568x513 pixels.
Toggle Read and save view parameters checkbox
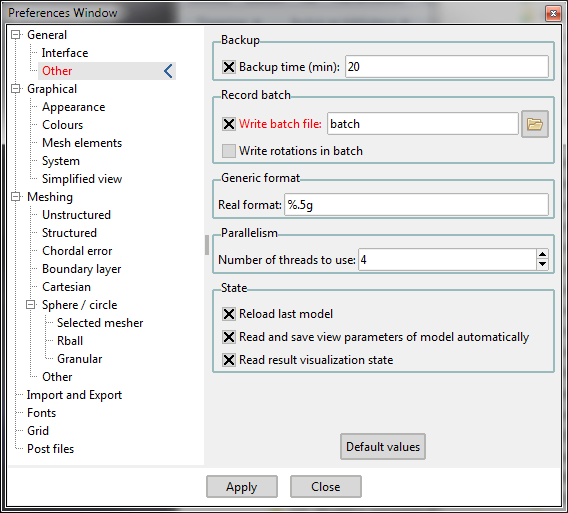pyautogui.click(x=229, y=337)
